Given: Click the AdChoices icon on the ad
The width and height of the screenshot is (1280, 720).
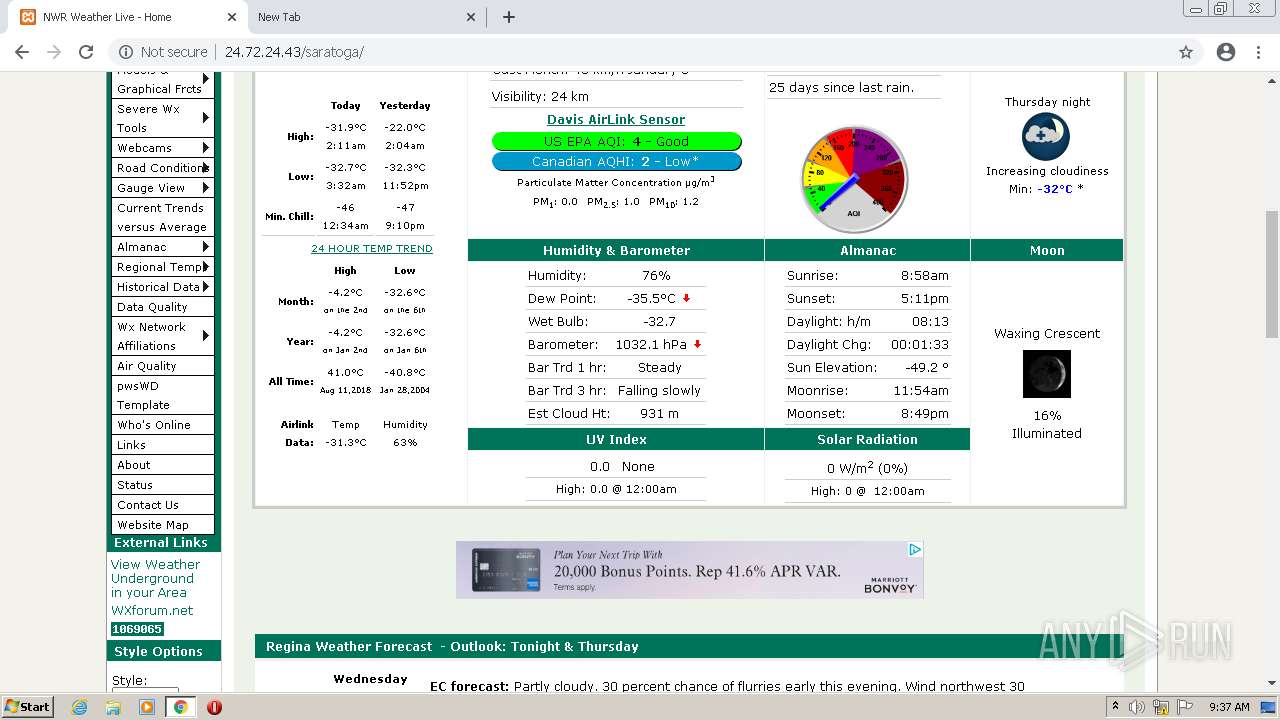Looking at the screenshot, I should point(915,549).
